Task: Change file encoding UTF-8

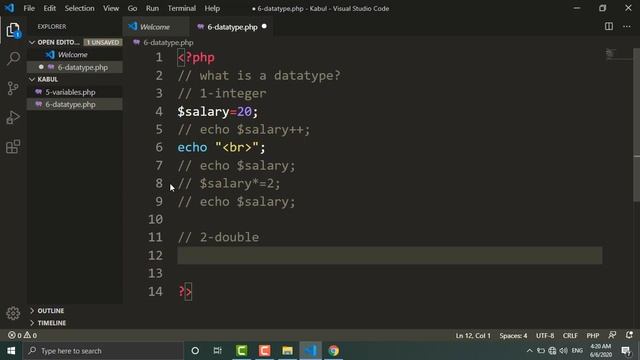Action: click(545, 336)
